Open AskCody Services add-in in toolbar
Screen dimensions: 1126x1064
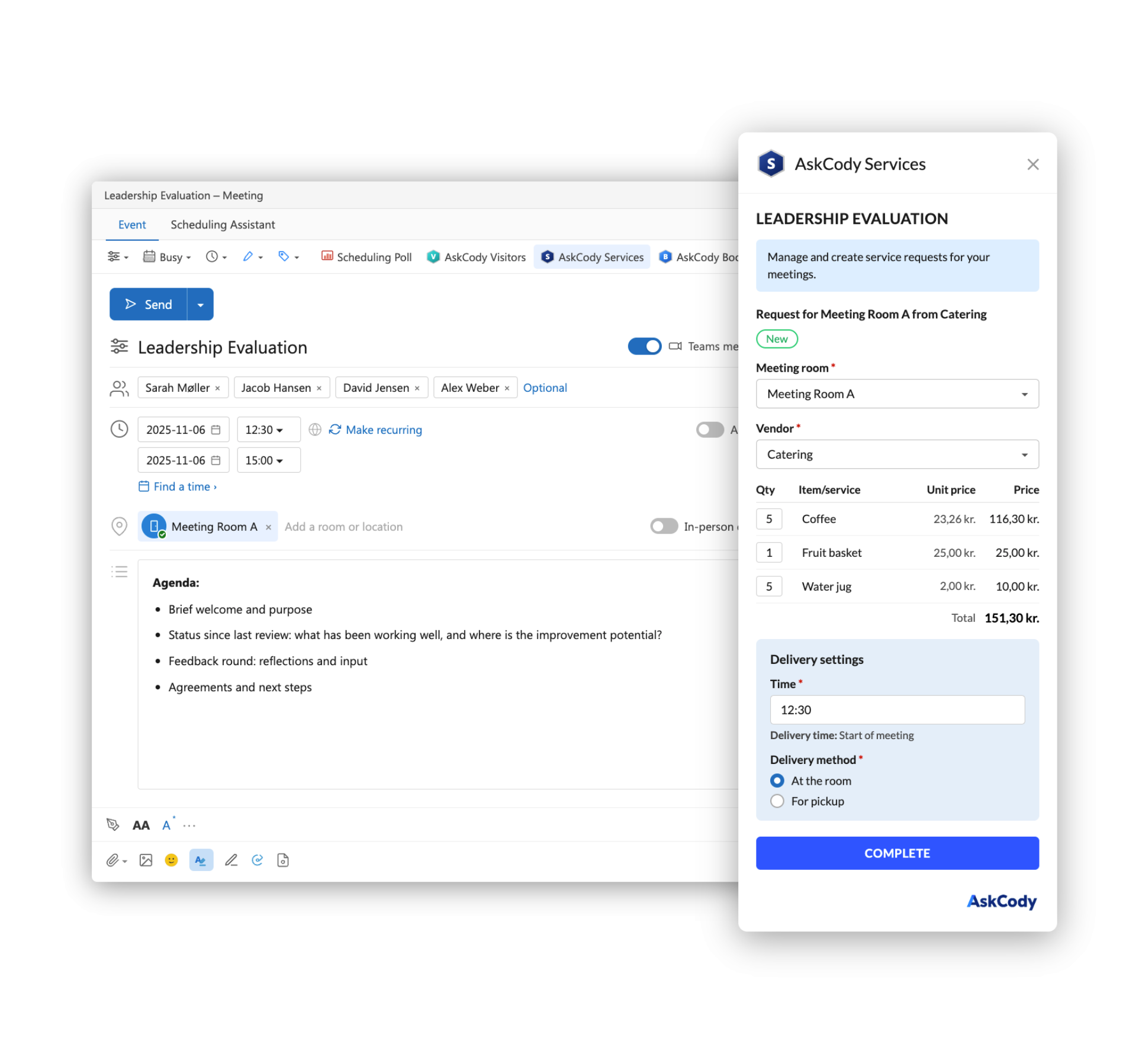pyautogui.click(x=593, y=257)
